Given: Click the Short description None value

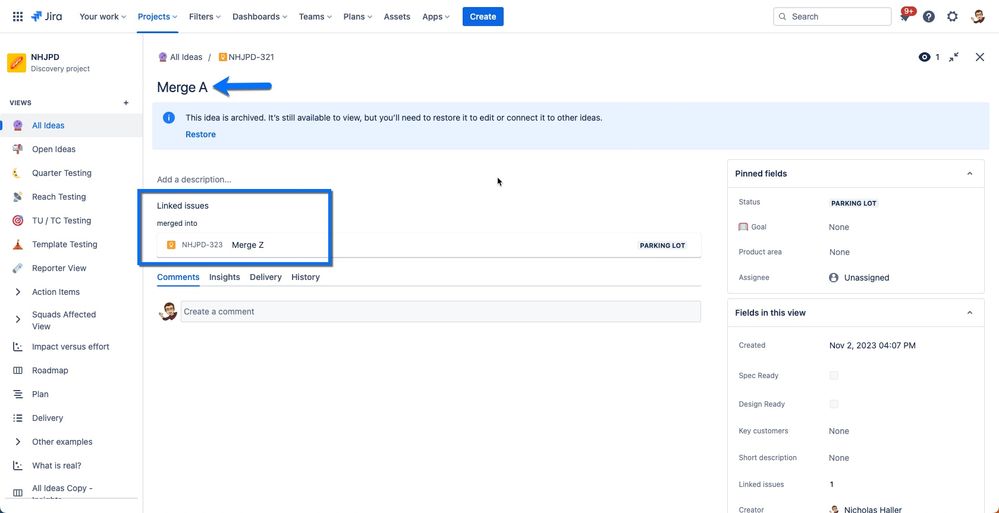Looking at the screenshot, I should (839, 458).
